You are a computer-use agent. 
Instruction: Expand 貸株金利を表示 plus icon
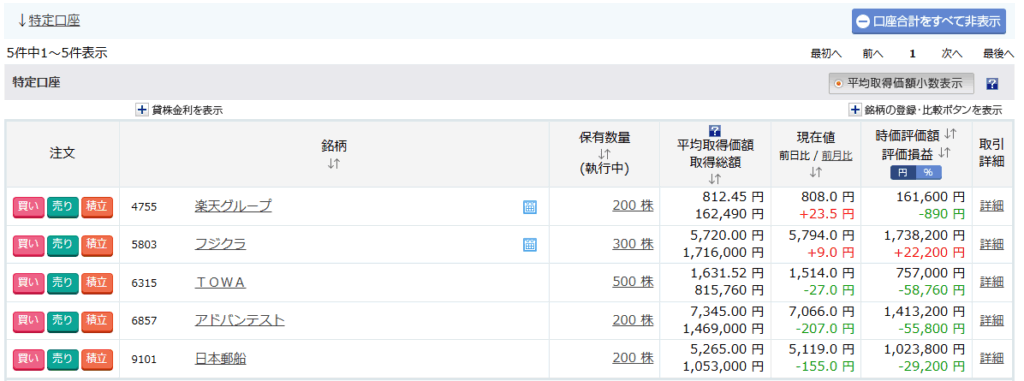click(x=142, y=110)
